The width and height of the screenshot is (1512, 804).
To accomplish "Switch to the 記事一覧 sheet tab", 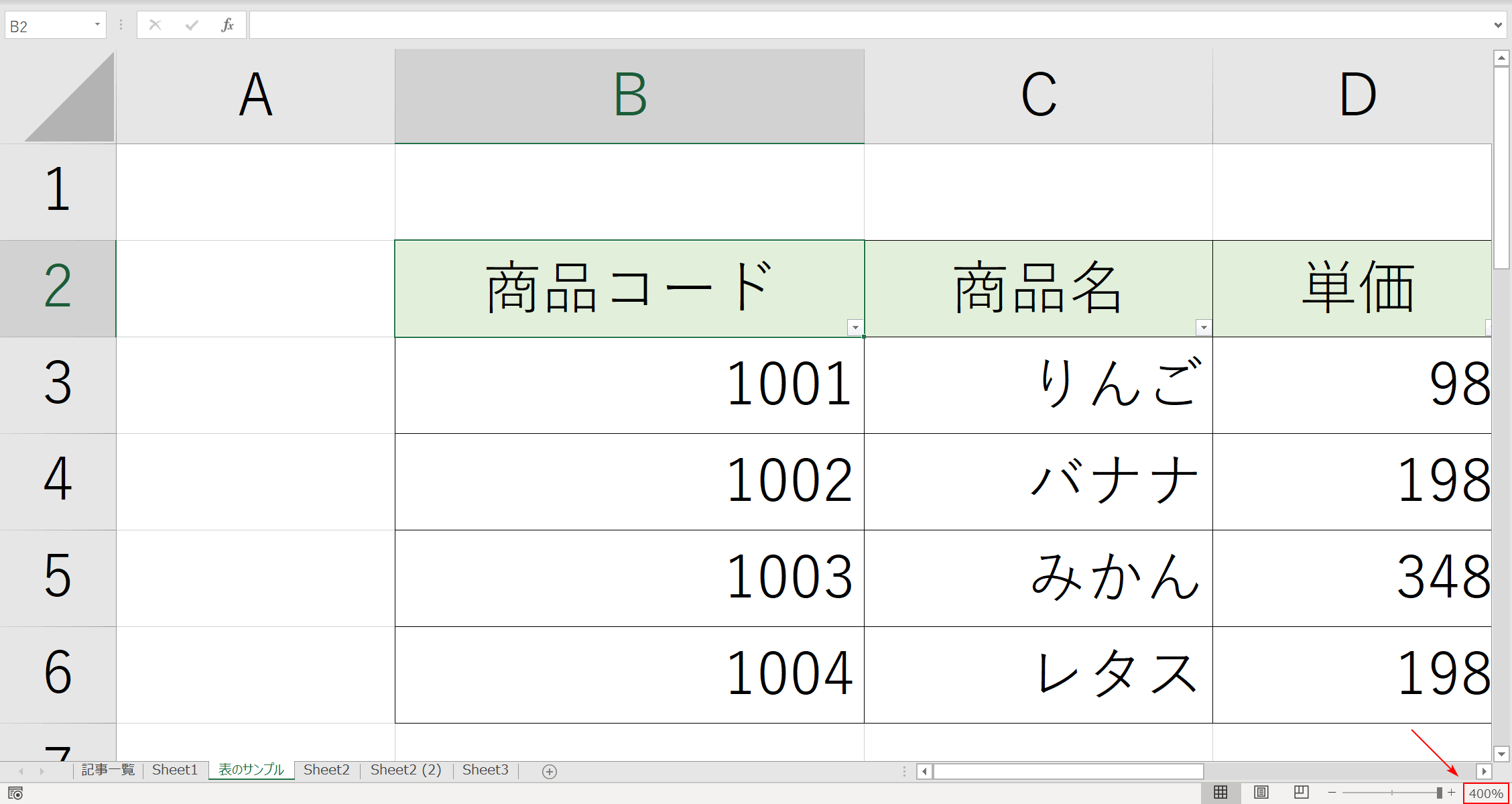I will 107,770.
